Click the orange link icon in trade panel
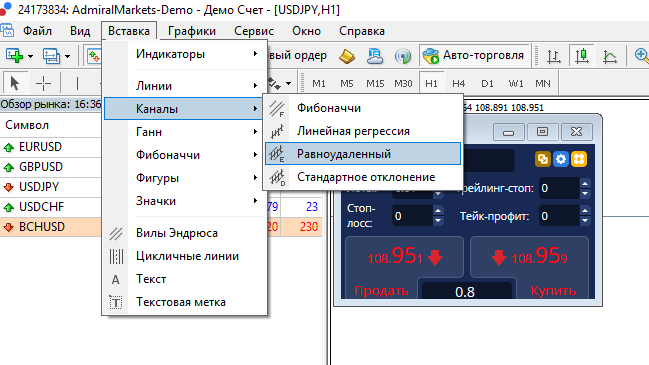This screenshot has height=365, width=649. coord(543,159)
